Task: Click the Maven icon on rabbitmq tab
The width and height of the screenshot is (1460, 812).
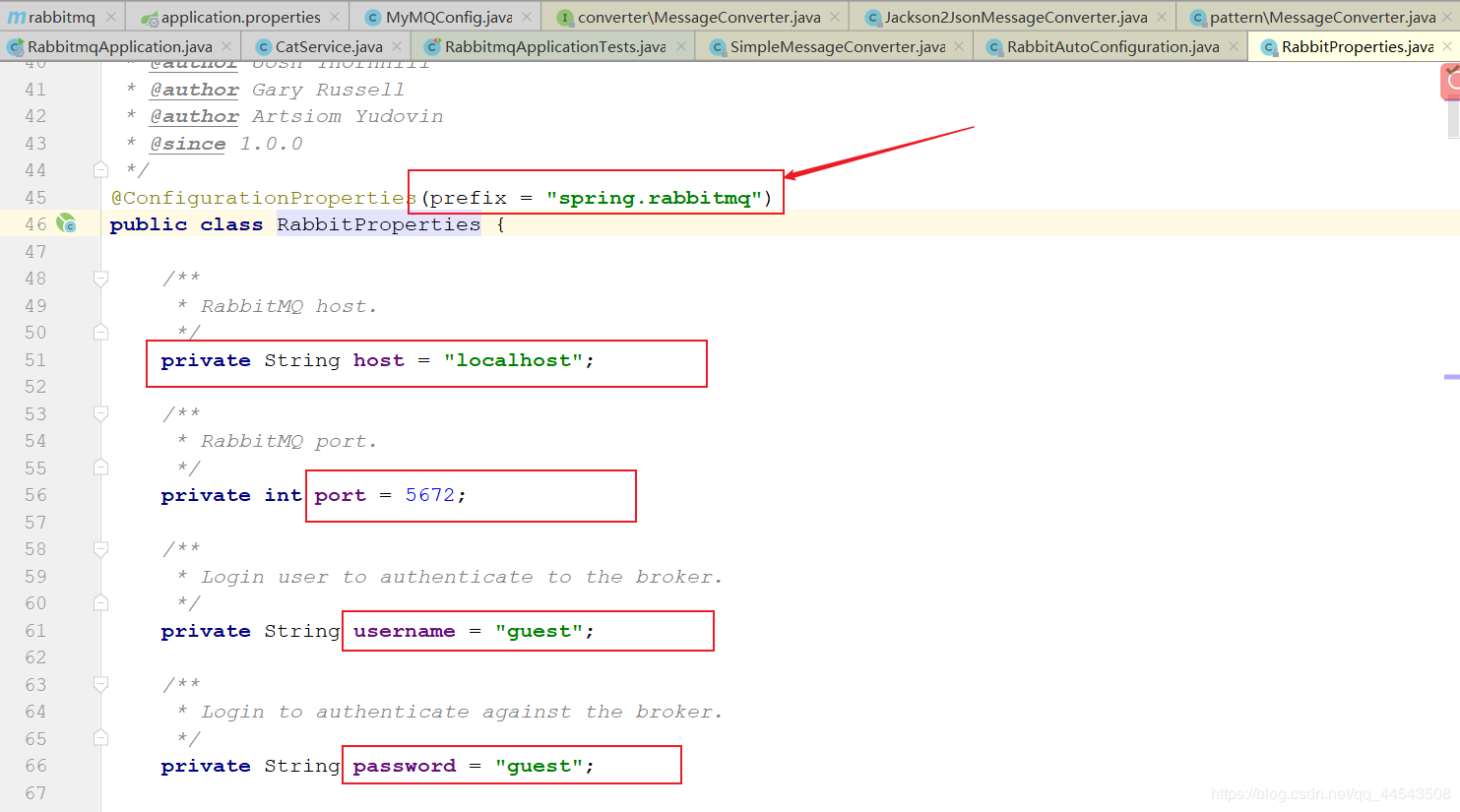Action: pyautogui.click(x=17, y=18)
